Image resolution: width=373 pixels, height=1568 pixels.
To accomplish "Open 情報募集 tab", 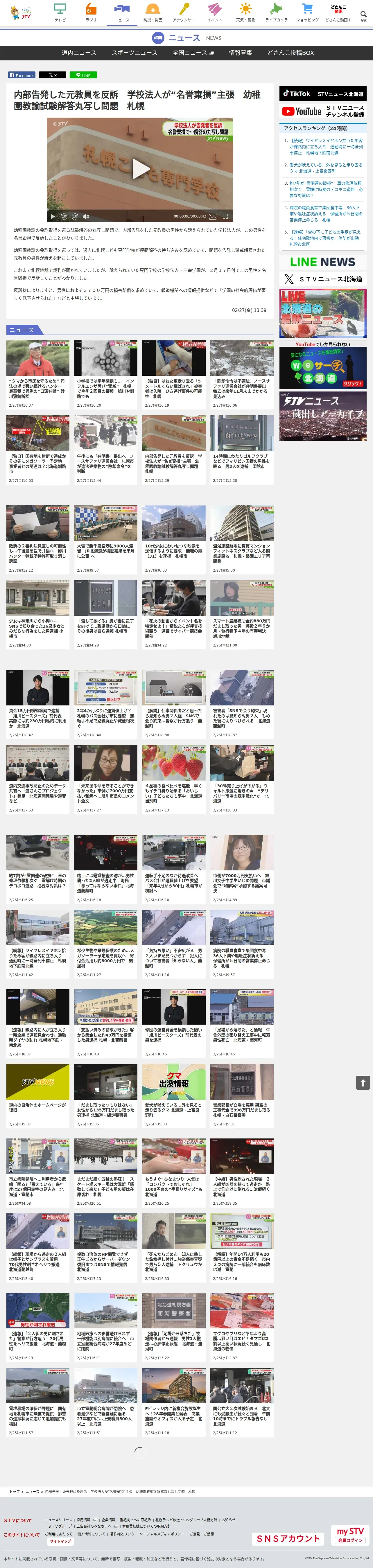I will 240,52.
